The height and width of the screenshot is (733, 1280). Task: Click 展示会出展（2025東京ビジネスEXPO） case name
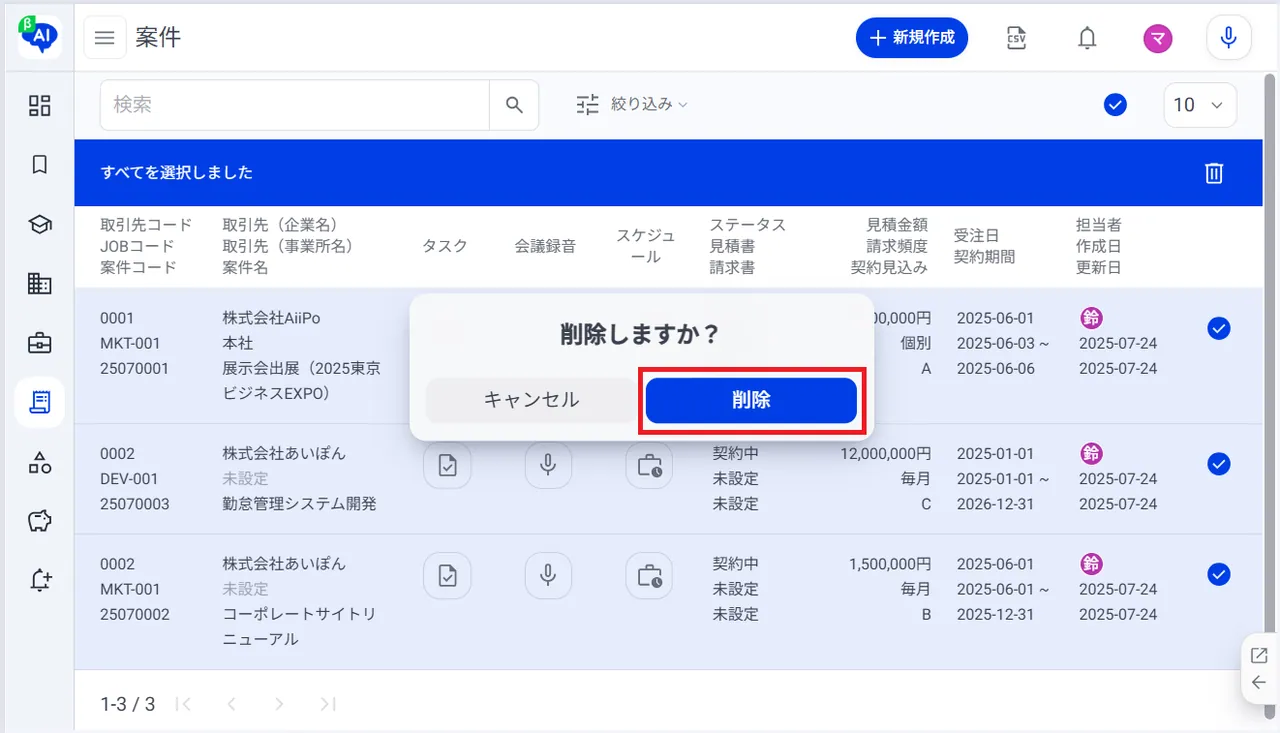click(301, 381)
